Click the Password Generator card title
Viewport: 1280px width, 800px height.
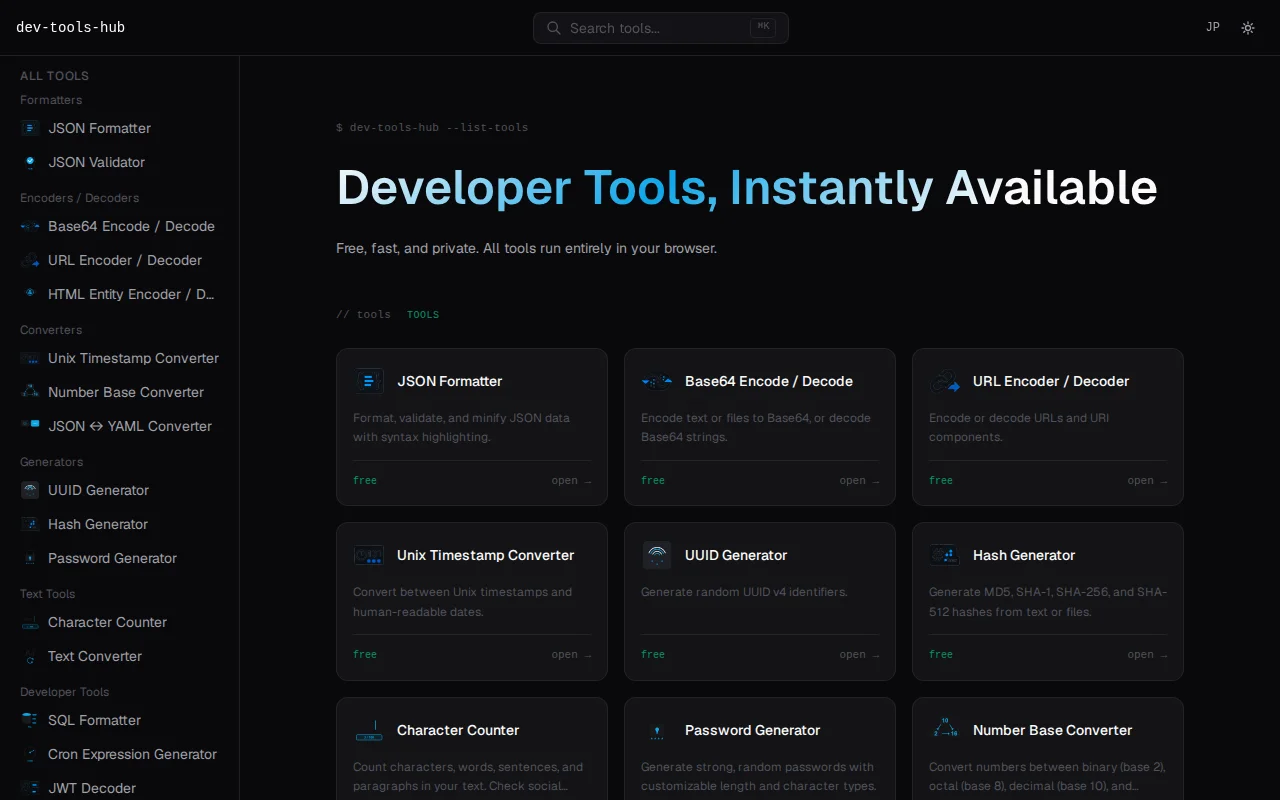click(x=753, y=730)
